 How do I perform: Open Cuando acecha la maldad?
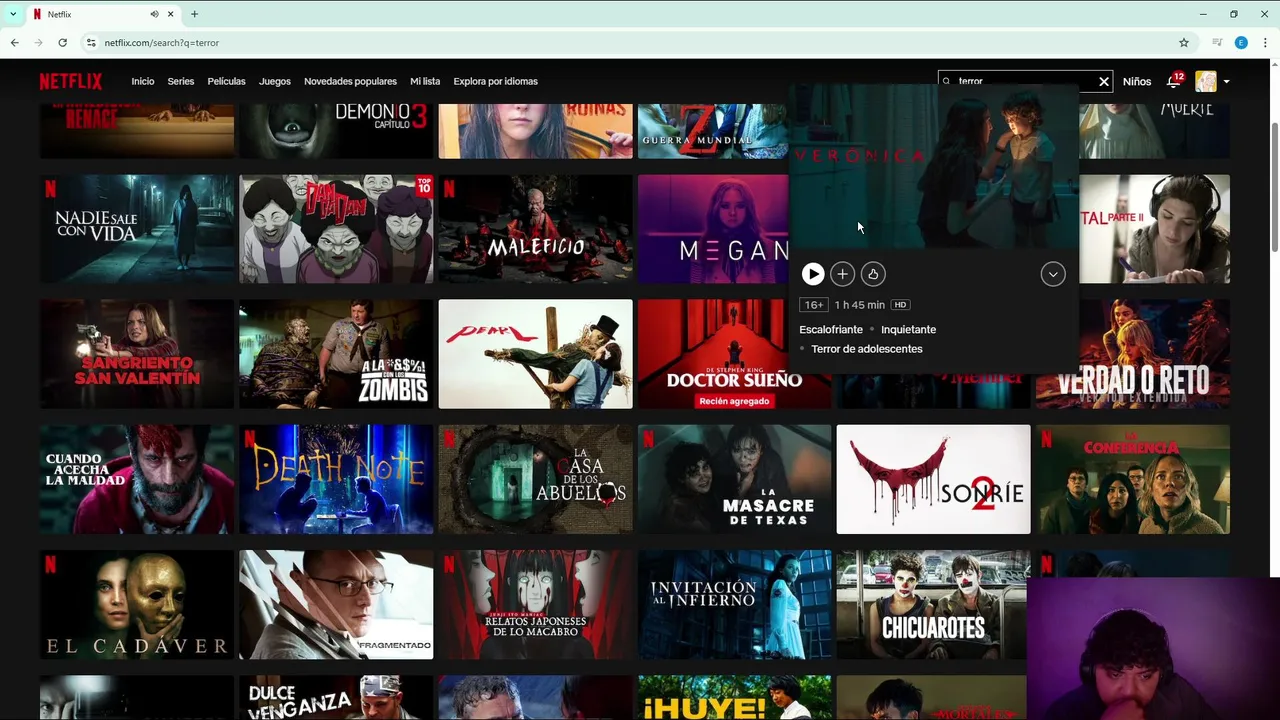coord(137,479)
